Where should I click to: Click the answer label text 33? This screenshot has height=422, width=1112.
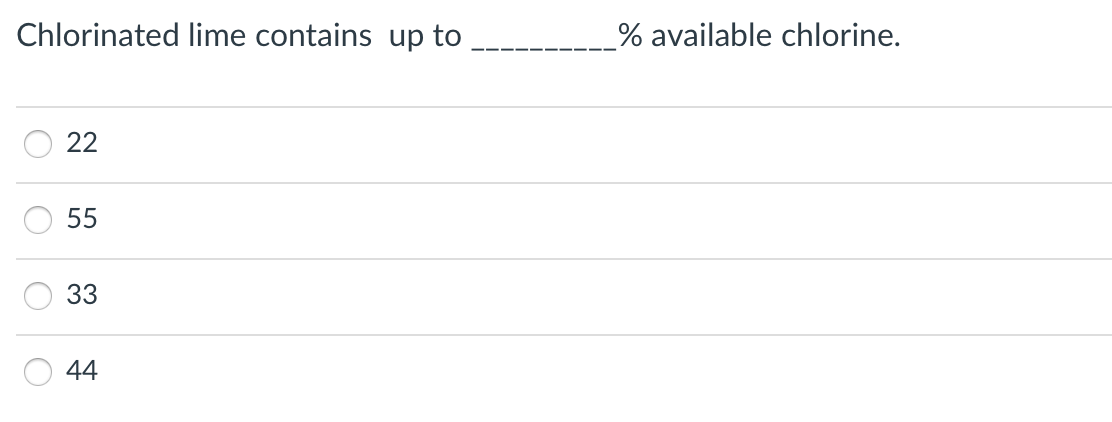pyautogui.click(x=82, y=295)
